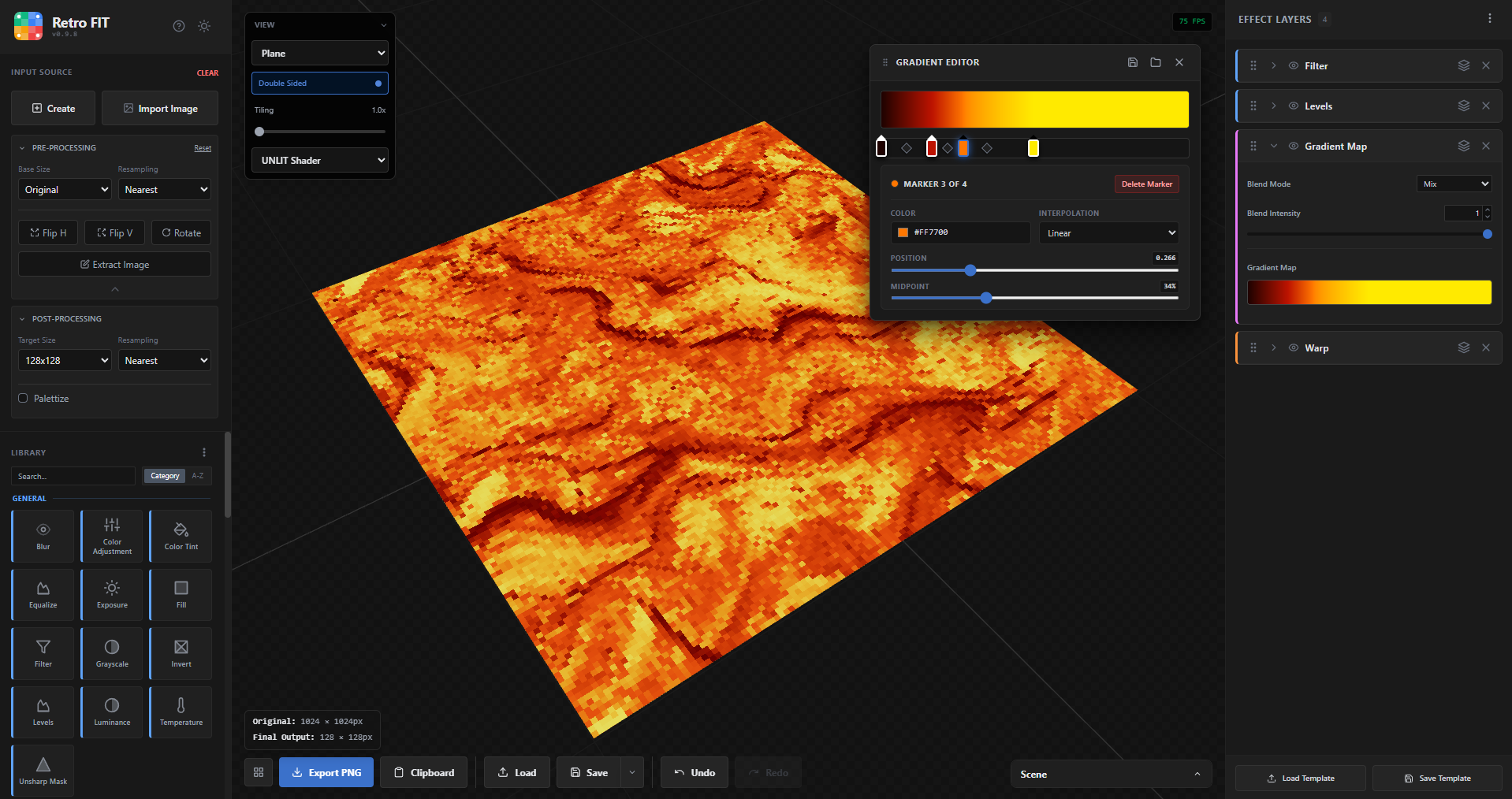The height and width of the screenshot is (799, 1512).
Task: Collapse the Pre-Processing section
Action: tap(22, 148)
